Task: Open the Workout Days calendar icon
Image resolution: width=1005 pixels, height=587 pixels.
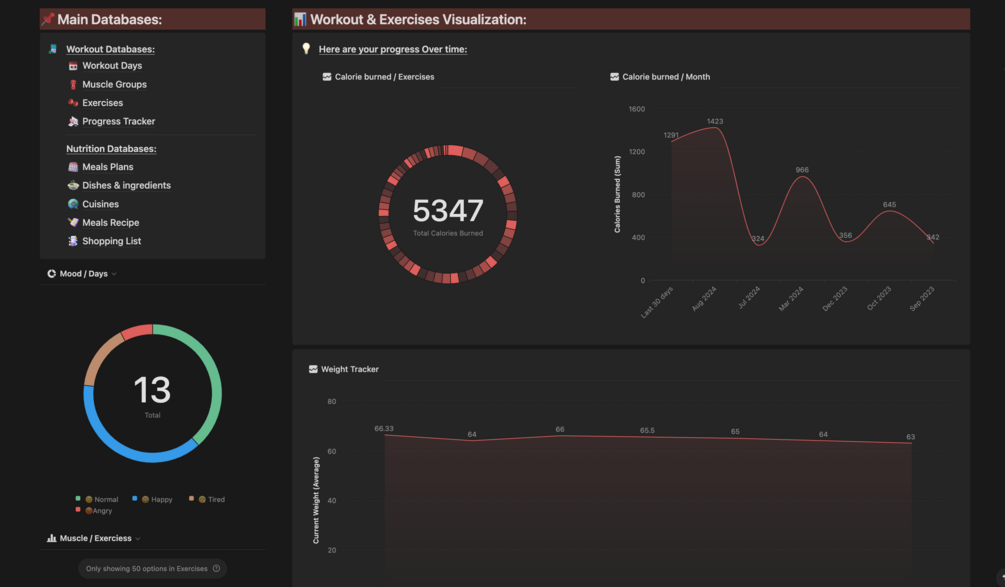Action: pyautogui.click(x=73, y=66)
